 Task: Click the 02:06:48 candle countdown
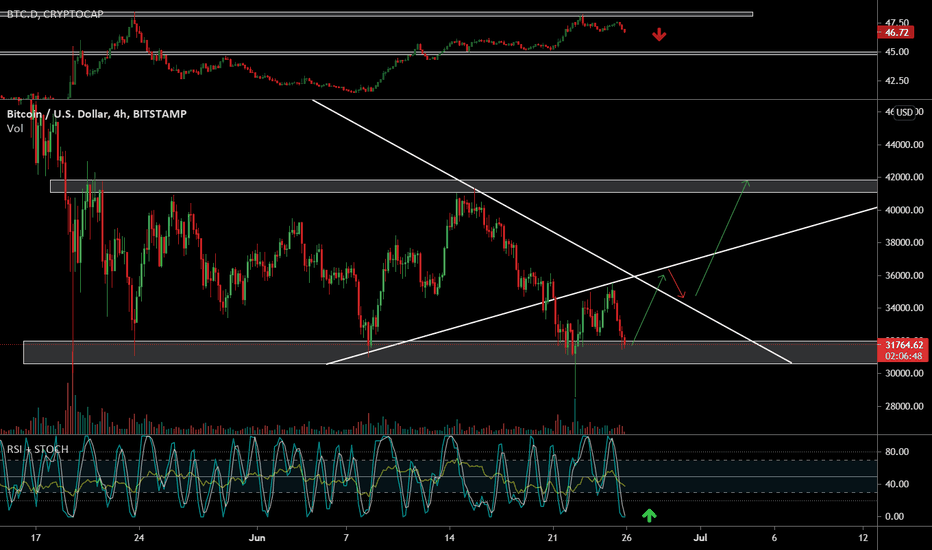[x=903, y=356]
